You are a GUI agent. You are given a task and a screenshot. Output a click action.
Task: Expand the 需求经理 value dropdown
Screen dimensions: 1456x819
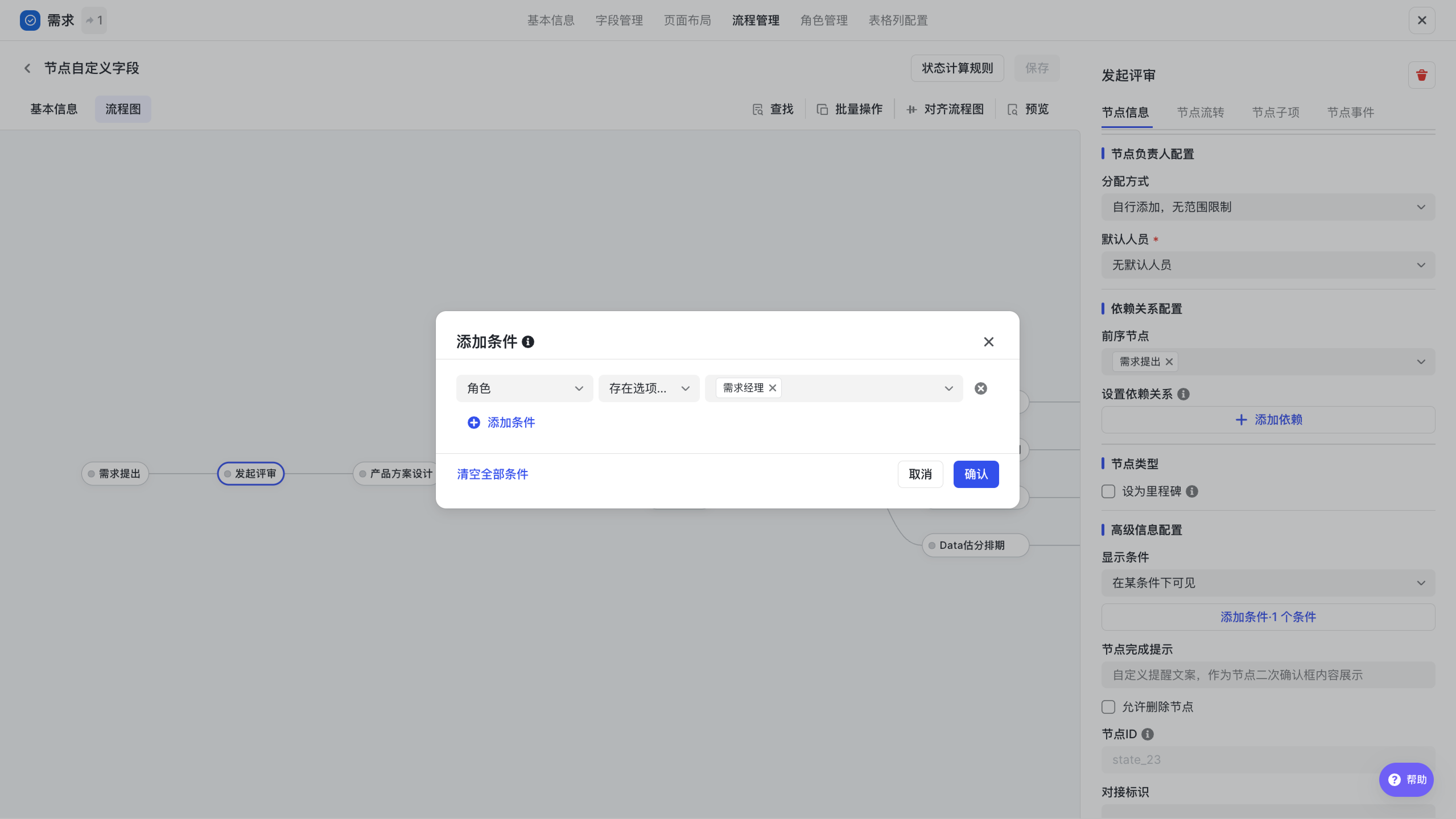(948, 389)
